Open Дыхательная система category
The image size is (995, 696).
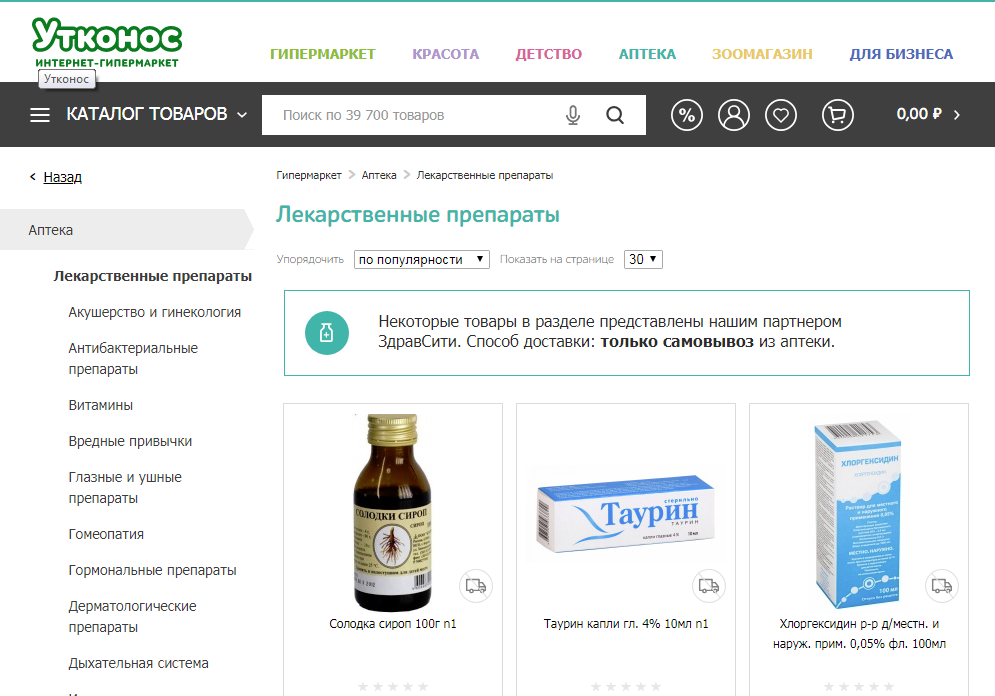coord(138,664)
